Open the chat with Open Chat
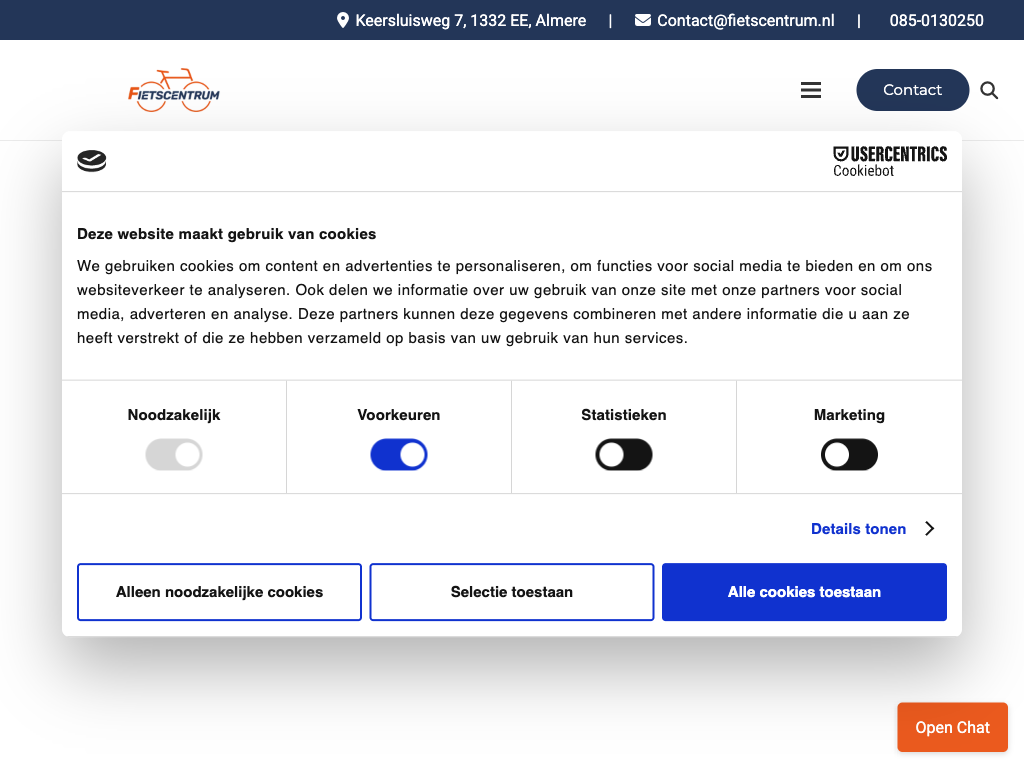This screenshot has height=768, width=1024. tap(952, 727)
